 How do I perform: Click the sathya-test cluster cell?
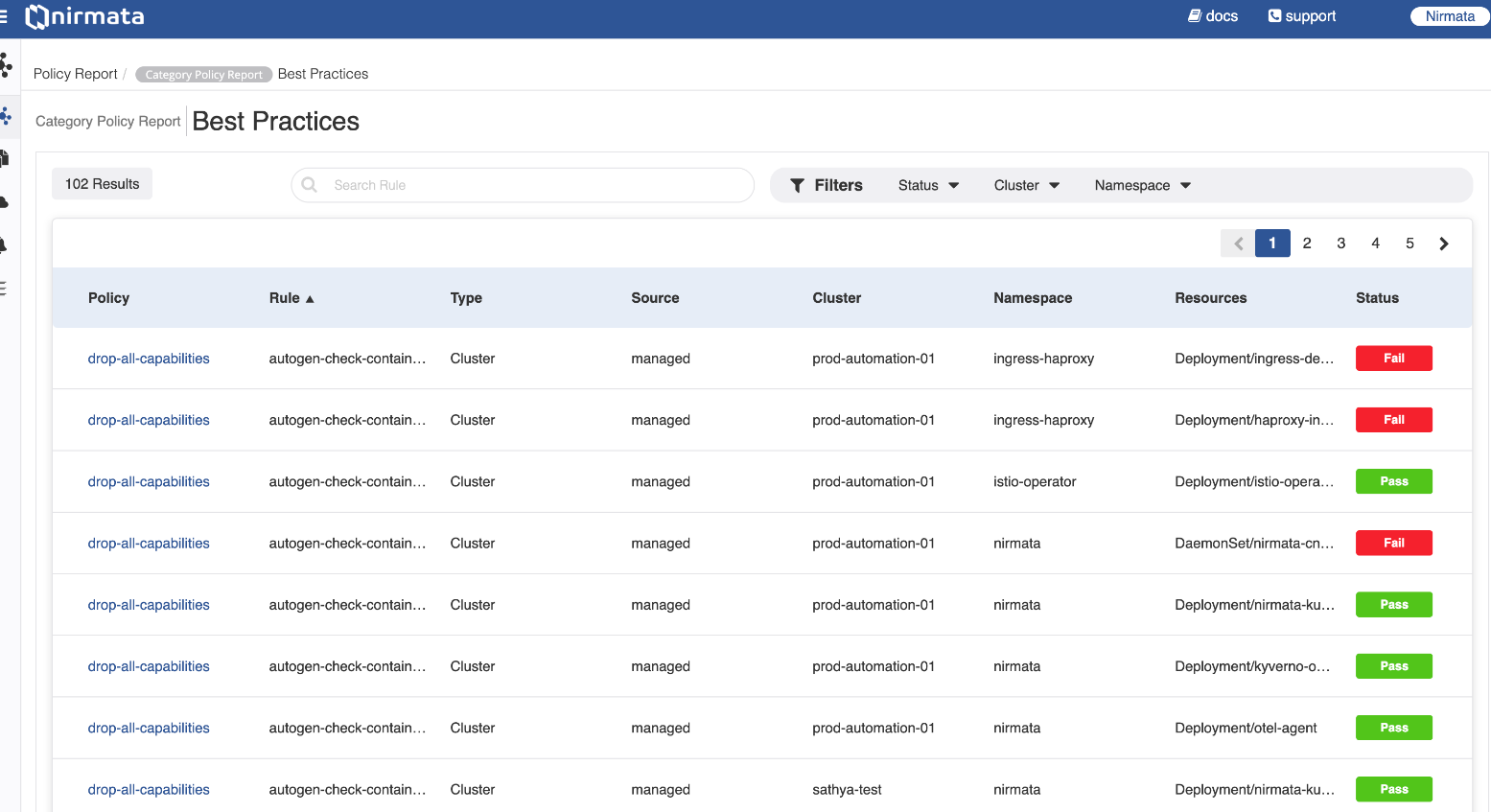(x=847, y=790)
